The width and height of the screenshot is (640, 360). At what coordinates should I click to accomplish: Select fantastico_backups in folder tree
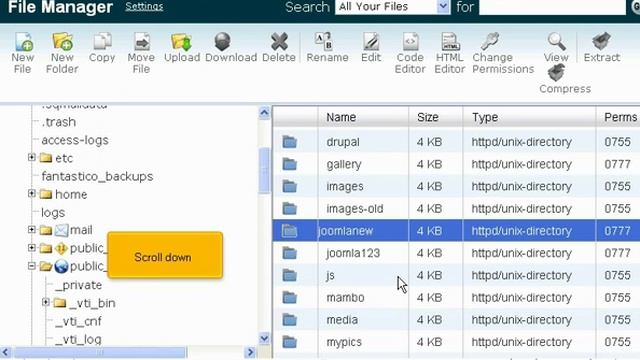point(97,176)
